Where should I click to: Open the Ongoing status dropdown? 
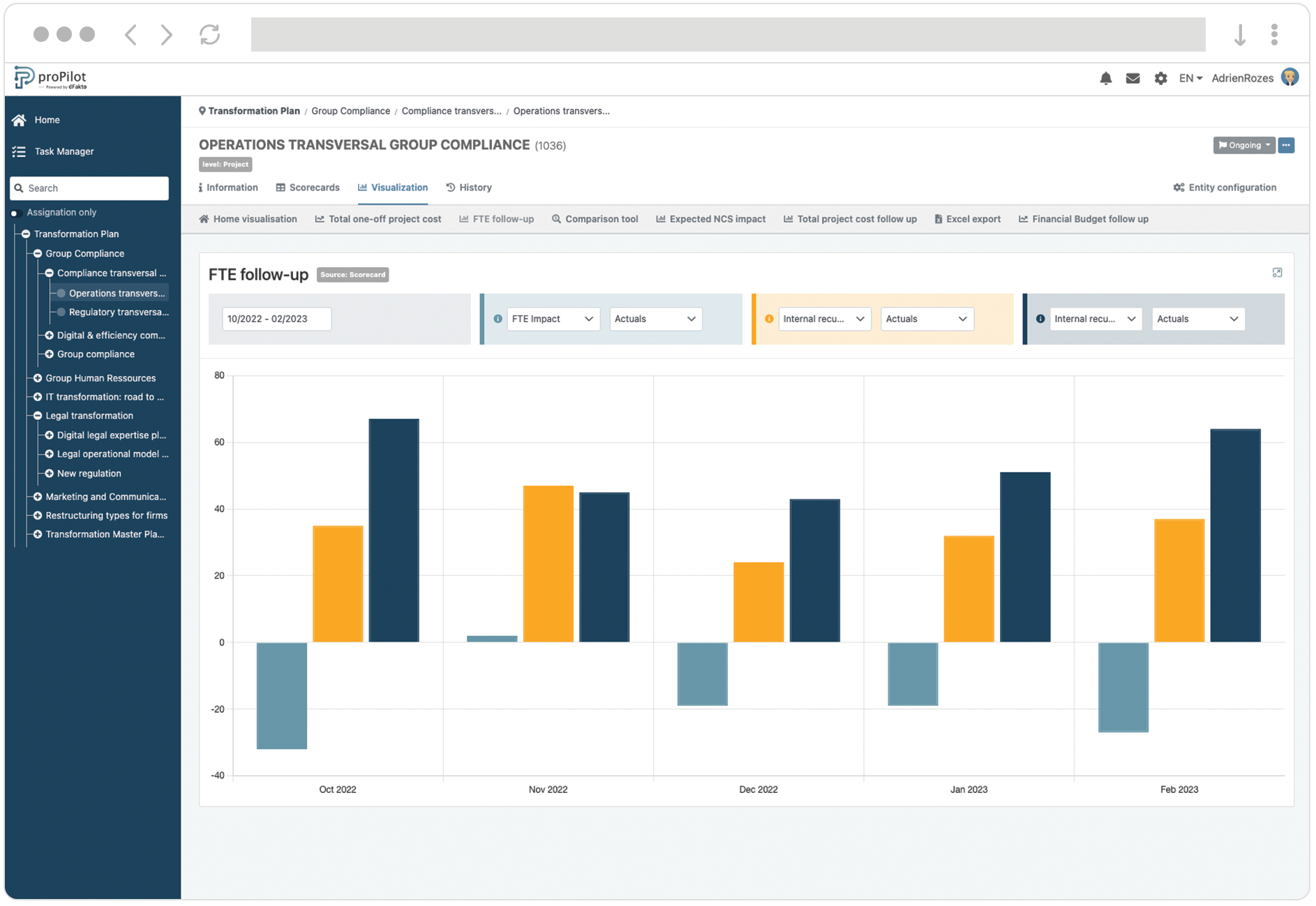coord(1244,145)
